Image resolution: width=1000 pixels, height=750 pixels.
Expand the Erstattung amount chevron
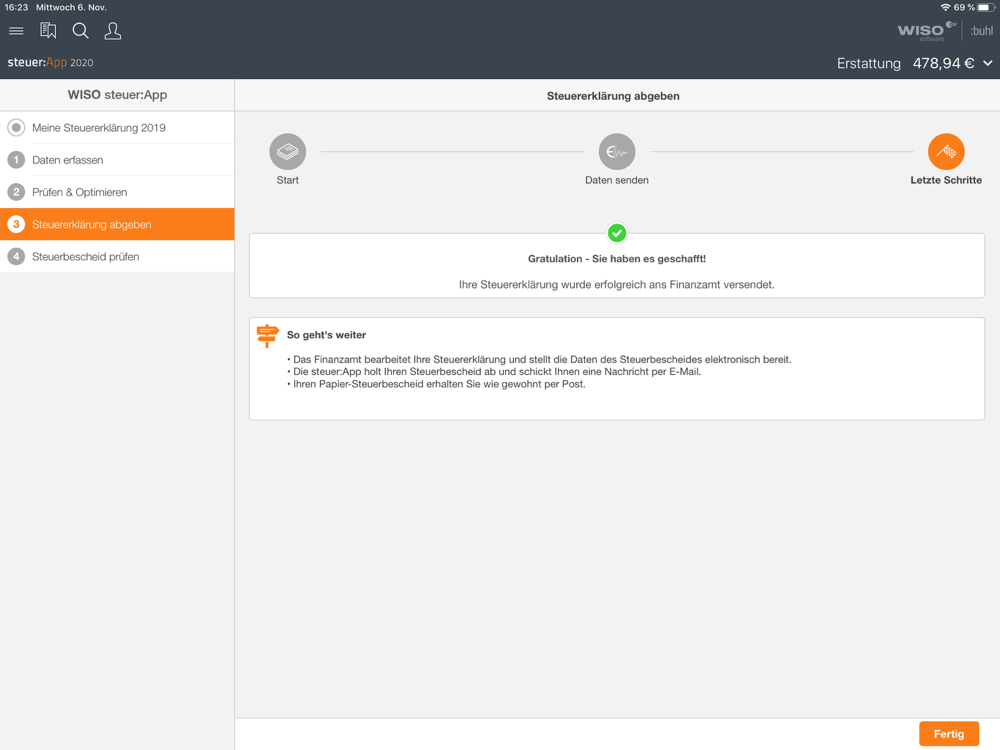(987, 63)
